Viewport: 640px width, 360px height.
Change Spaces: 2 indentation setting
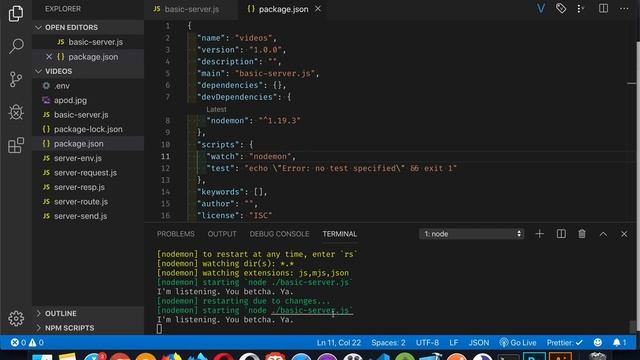388,342
